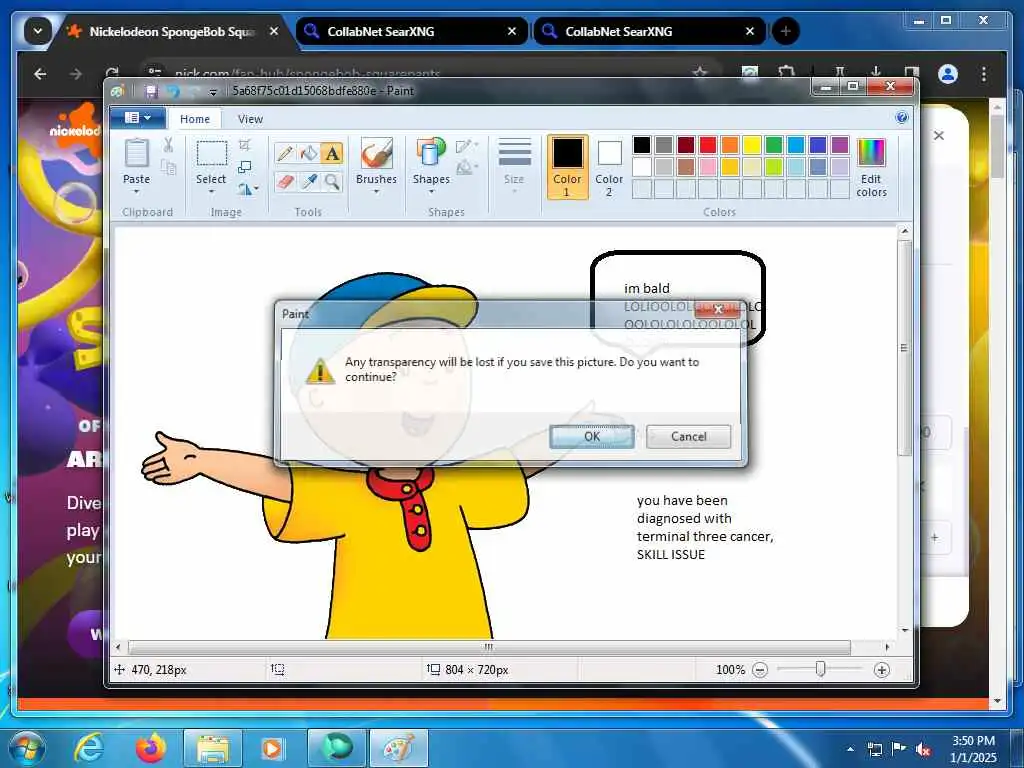Click the Save icon in Paint quick access toolbar
Image resolution: width=1024 pixels, height=768 pixels.
click(x=151, y=91)
